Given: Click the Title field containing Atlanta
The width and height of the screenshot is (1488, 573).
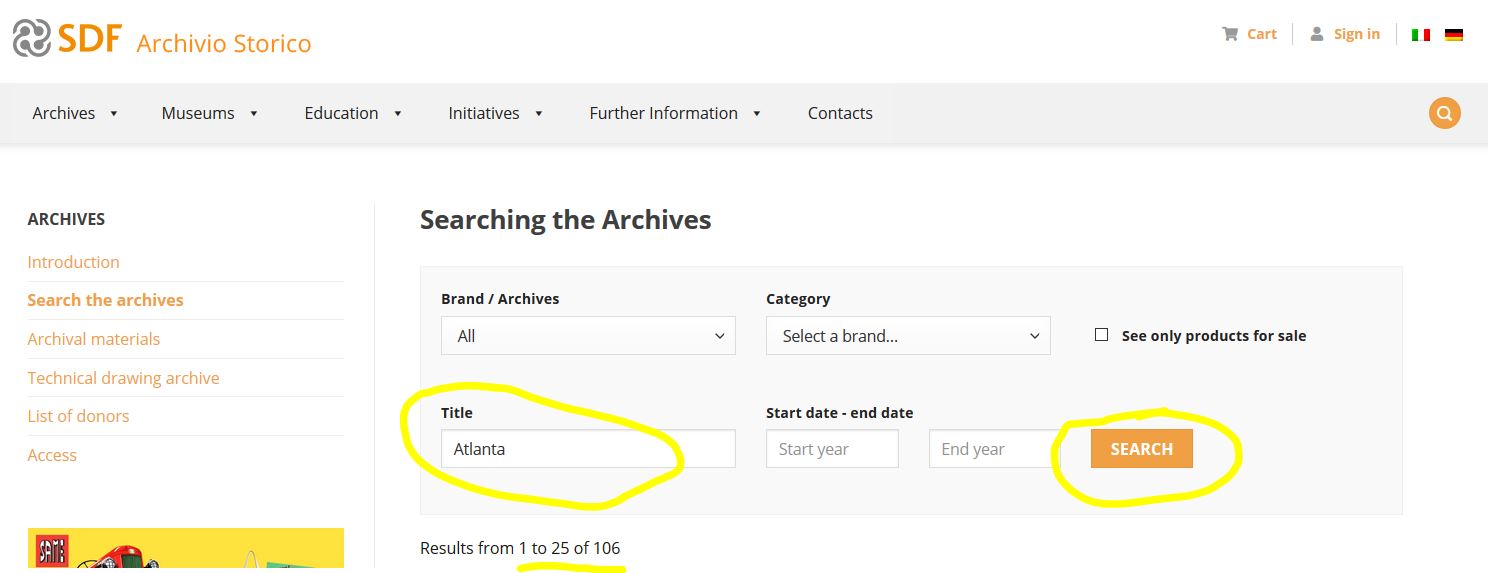Looking at the screenshot, I should [x=588, y=449].
